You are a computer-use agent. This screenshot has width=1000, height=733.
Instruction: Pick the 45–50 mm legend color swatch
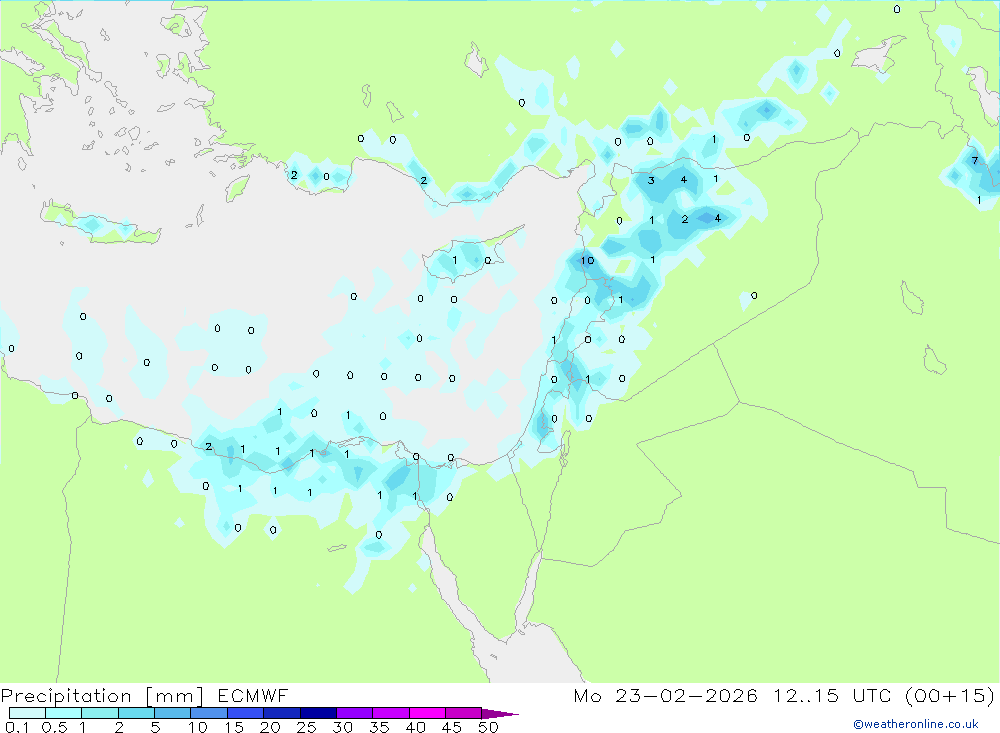tap(463, 713)
